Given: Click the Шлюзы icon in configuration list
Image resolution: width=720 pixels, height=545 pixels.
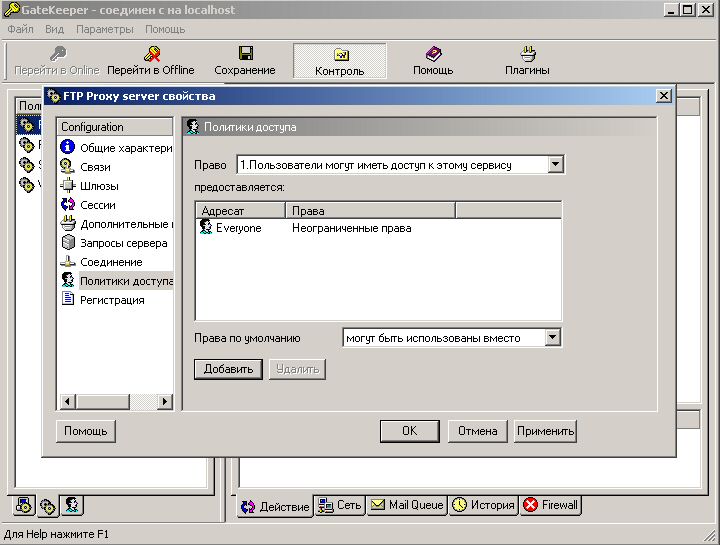Looking at the screenshot, I should click(68, 185).
